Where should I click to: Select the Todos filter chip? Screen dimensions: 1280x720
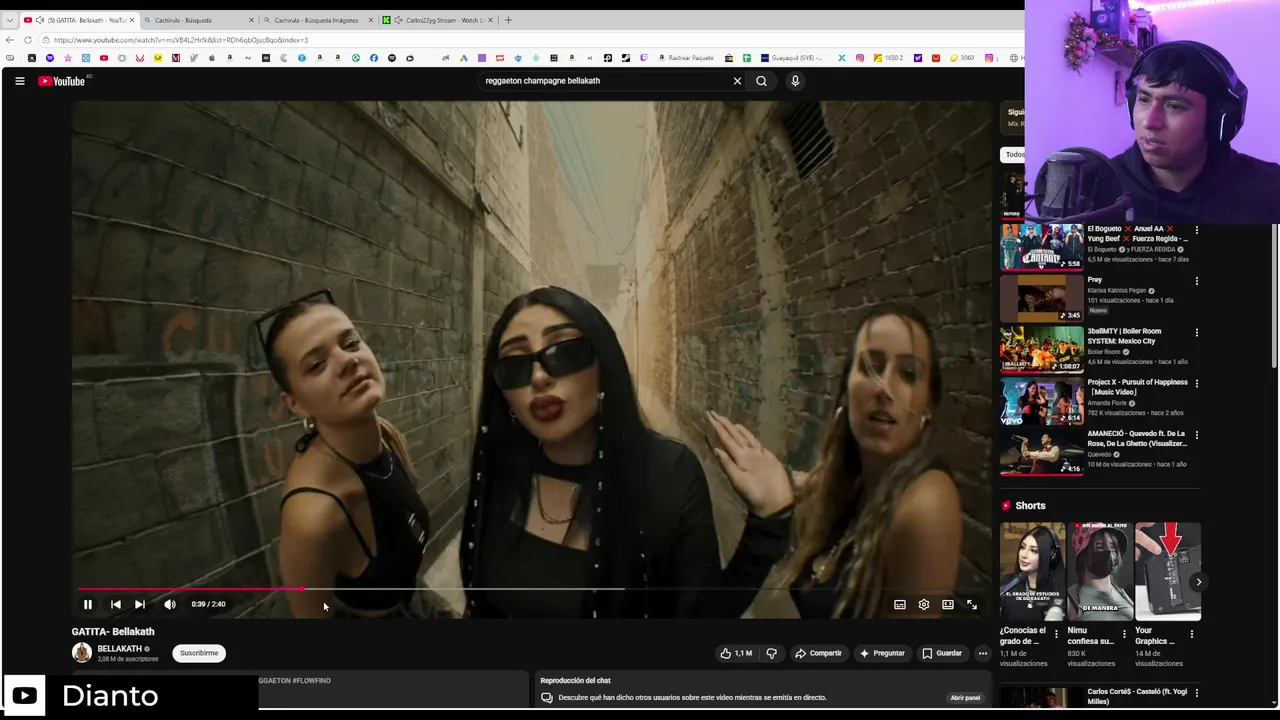coord(1014,155)
